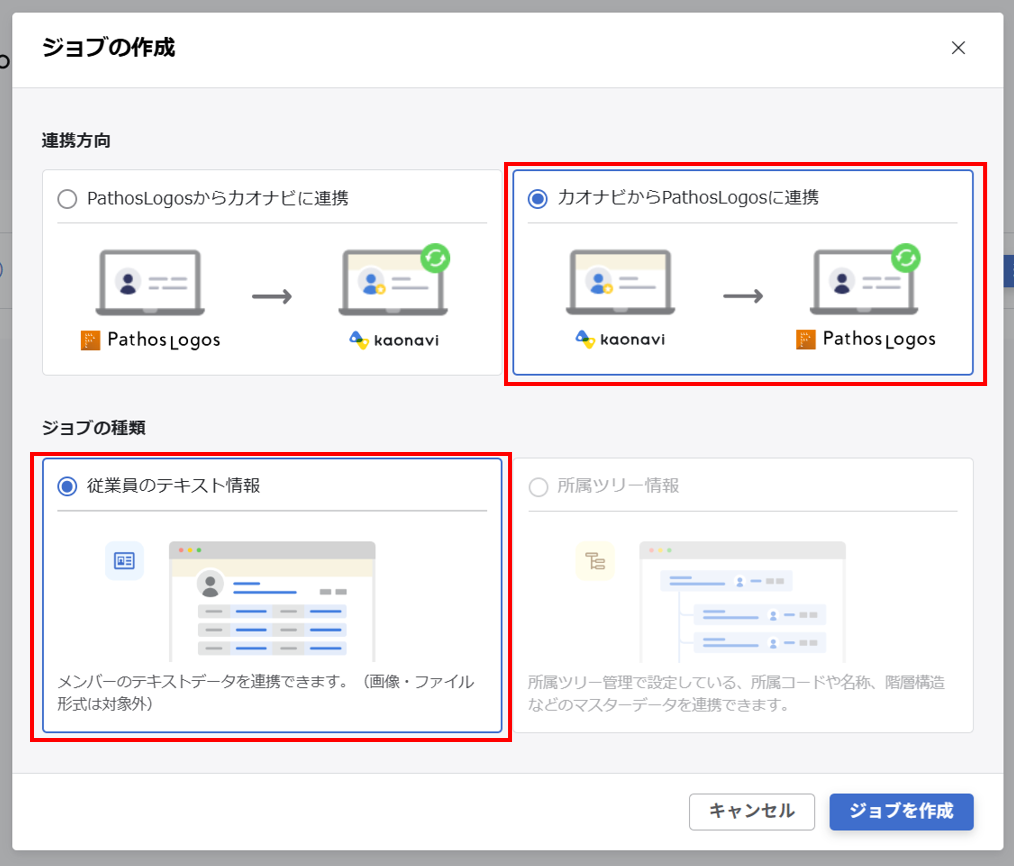
Task: Click kaonavi logo in left direction card
Action: pos(394,340)
